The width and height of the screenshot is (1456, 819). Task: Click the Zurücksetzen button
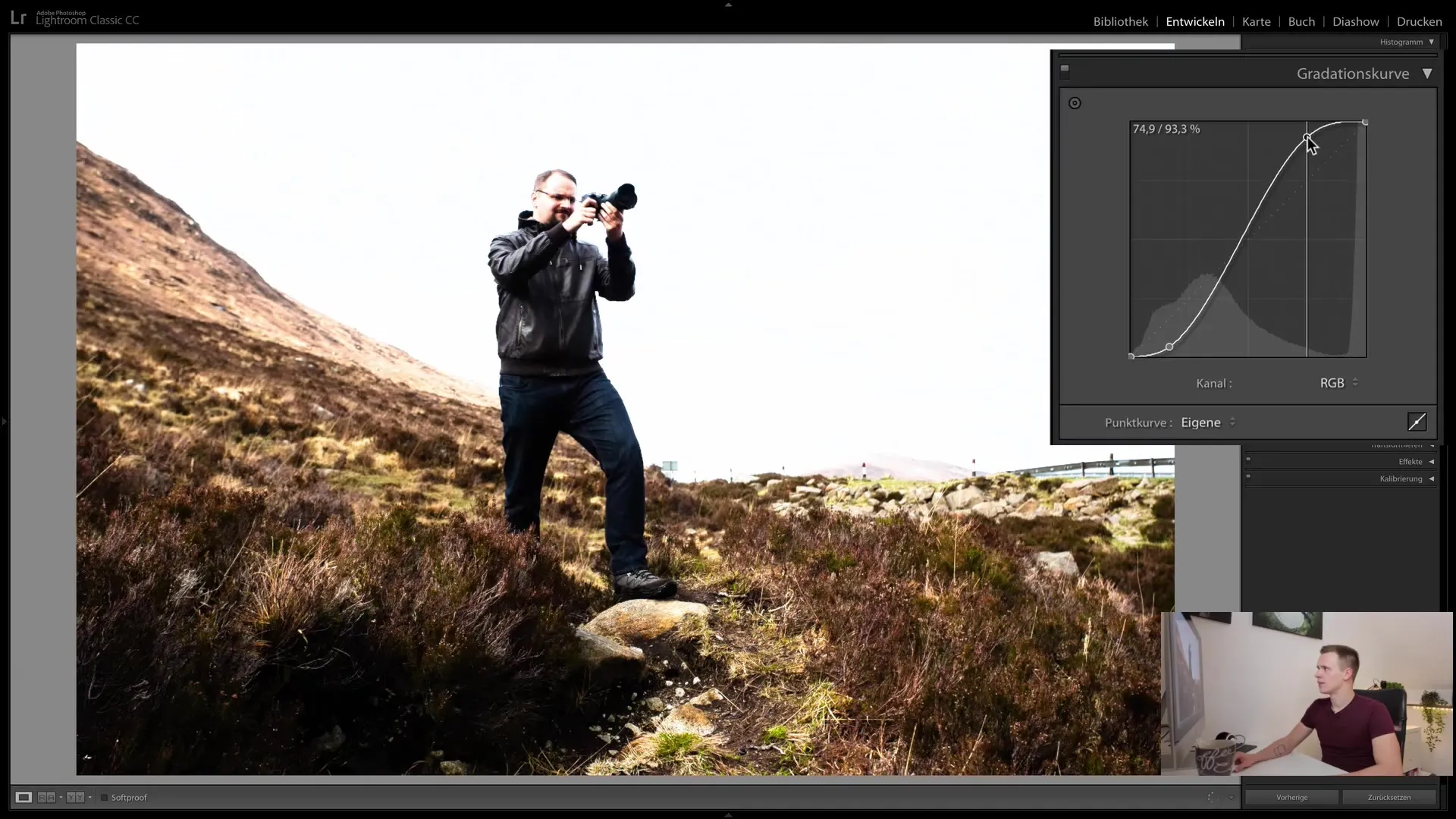point(1389,797)
